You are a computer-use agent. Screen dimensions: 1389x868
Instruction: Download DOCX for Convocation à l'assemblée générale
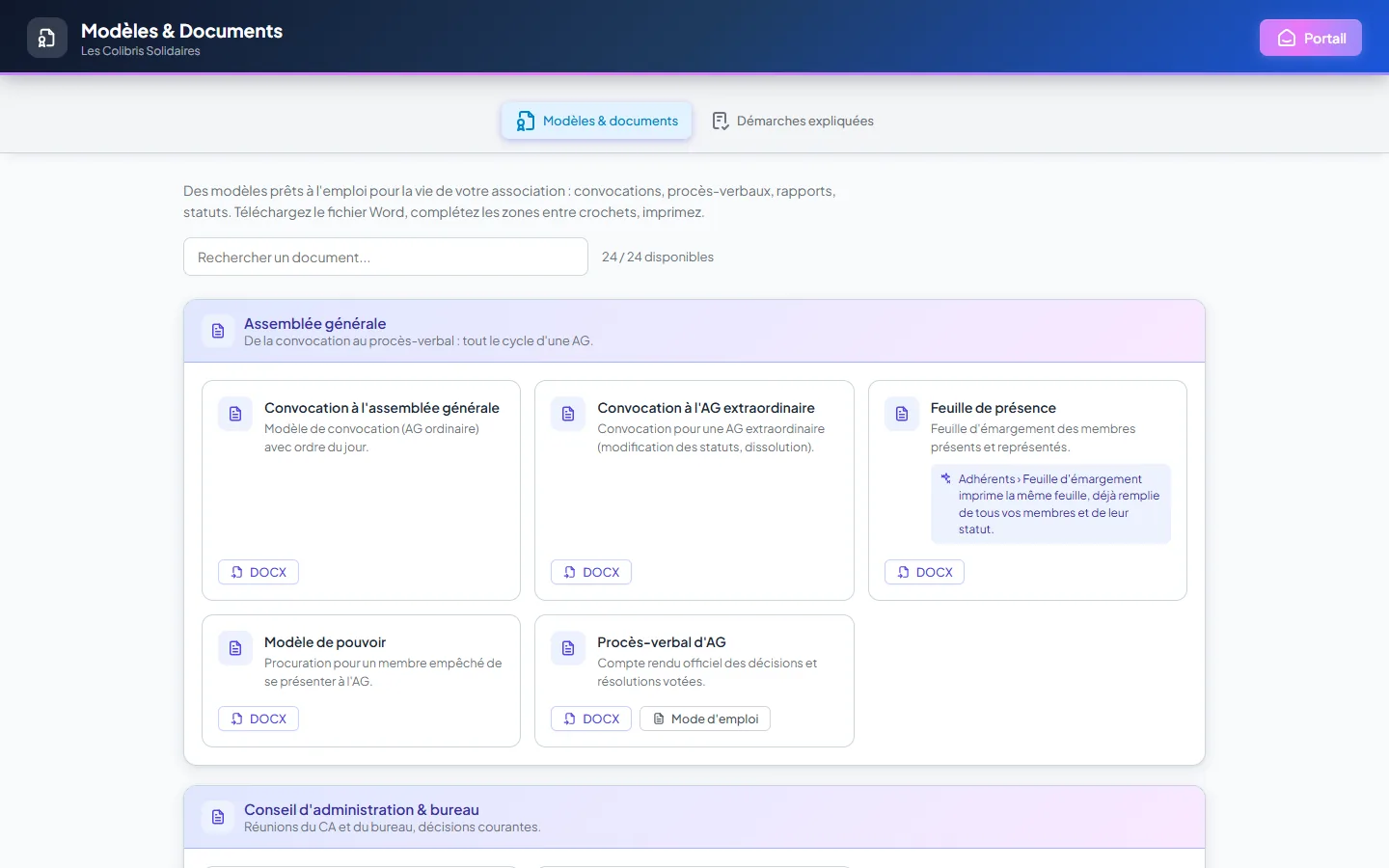[x=259, y=572]
